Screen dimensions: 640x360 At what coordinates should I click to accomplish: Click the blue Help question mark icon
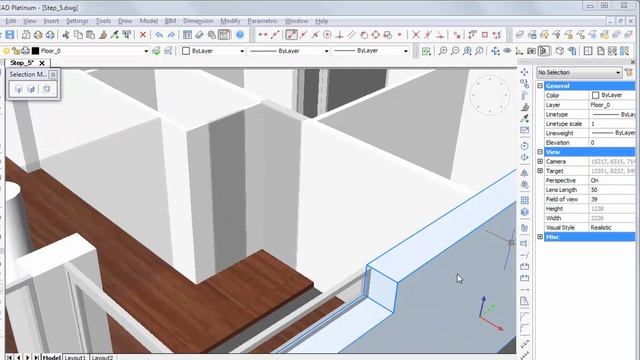[240, 35]
